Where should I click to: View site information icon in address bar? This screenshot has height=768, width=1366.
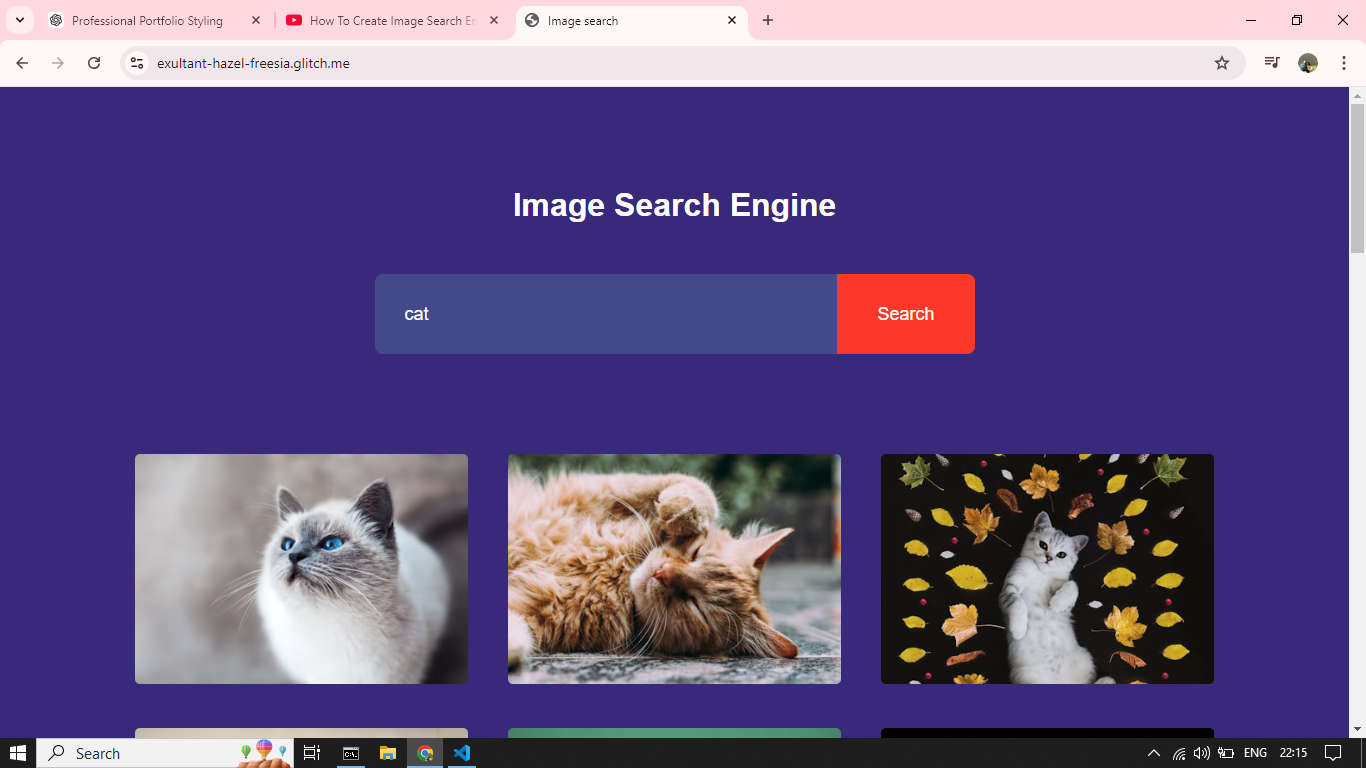pos(137,63)
